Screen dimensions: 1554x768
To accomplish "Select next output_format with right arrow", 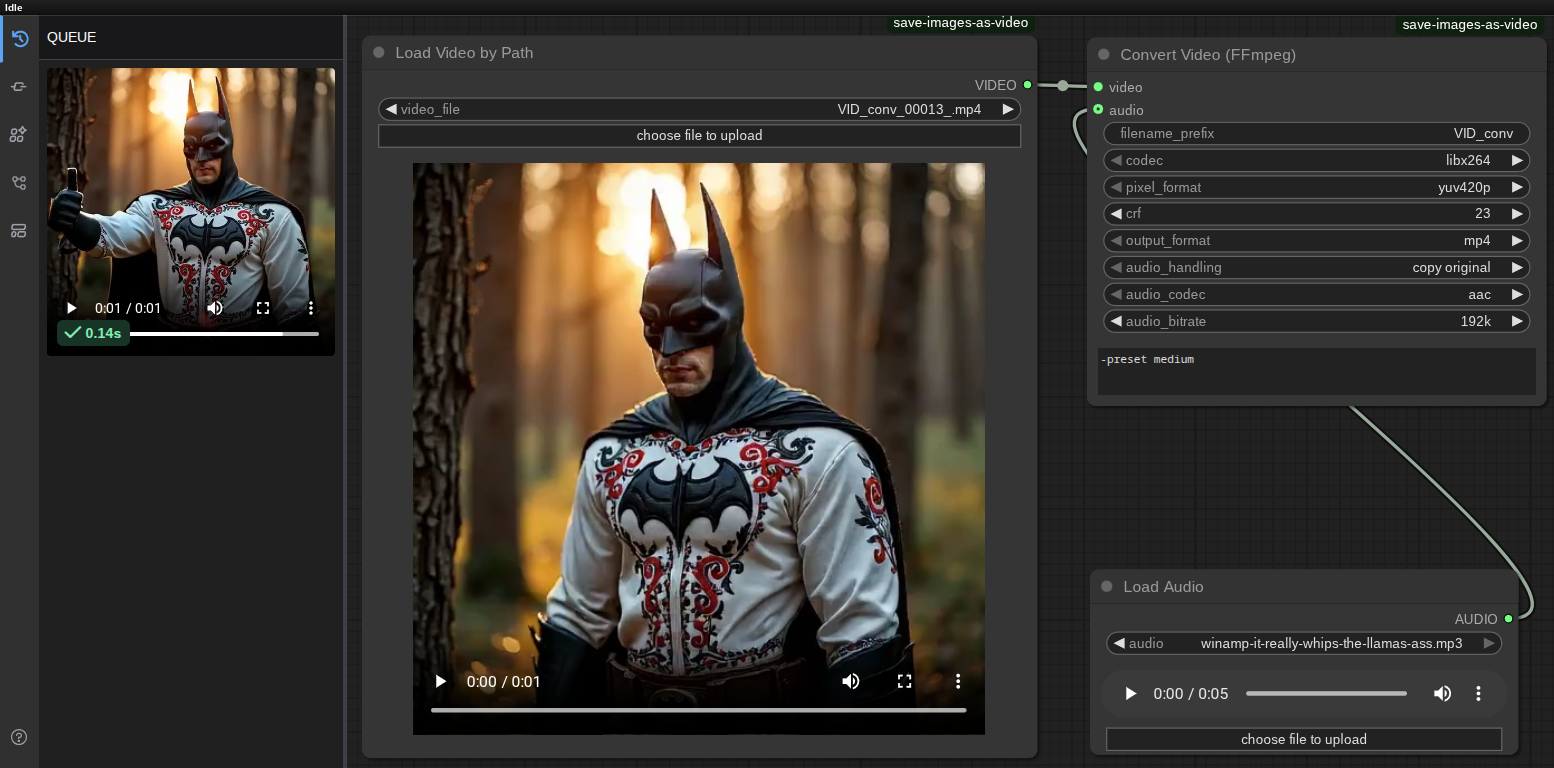I will pos(1517,240).
